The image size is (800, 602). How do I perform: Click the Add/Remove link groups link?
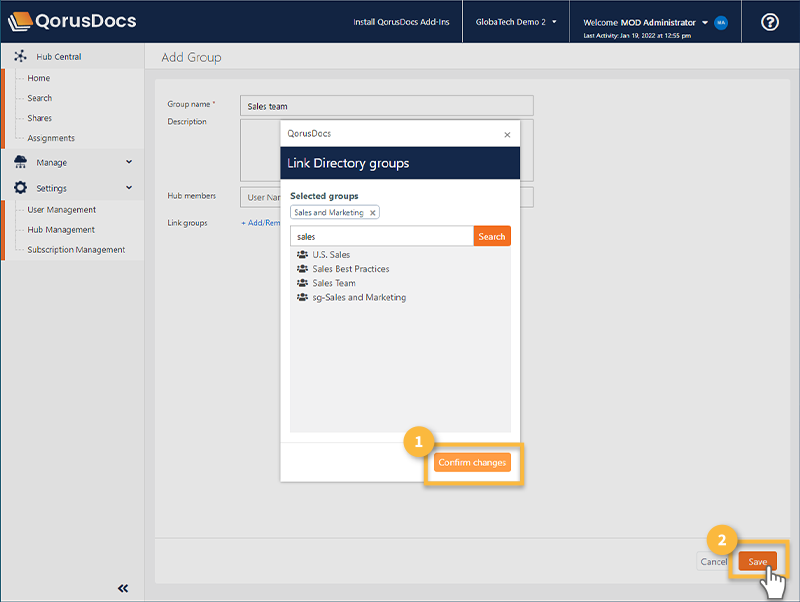click(261, 223)
